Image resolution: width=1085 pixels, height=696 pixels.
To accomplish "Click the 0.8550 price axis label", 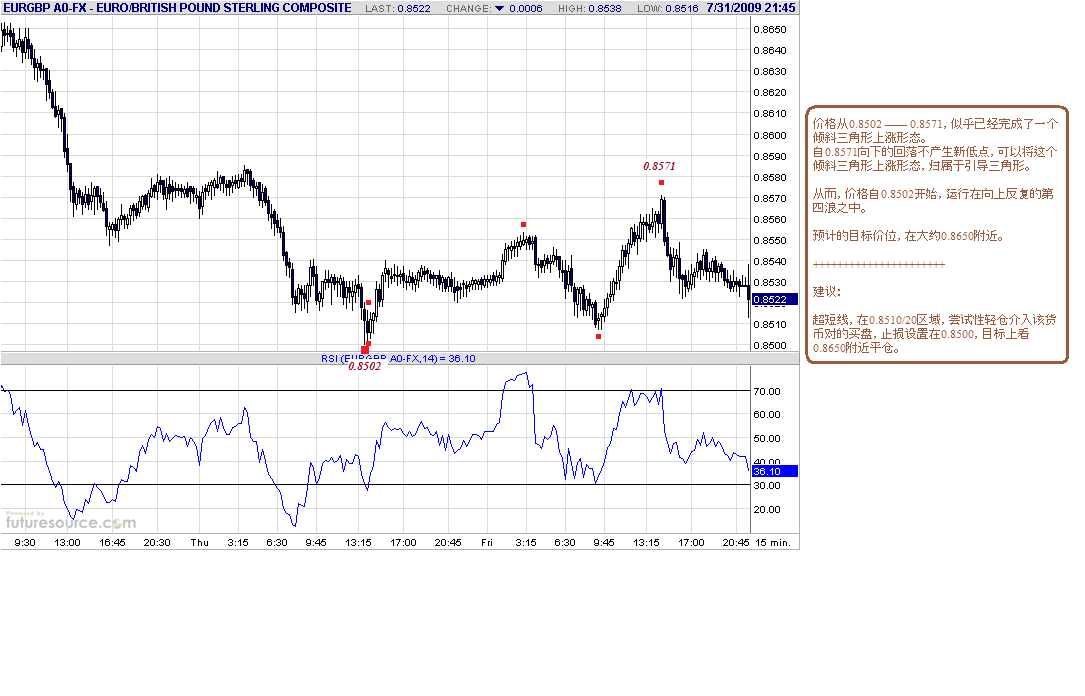I will coord(769,240).
